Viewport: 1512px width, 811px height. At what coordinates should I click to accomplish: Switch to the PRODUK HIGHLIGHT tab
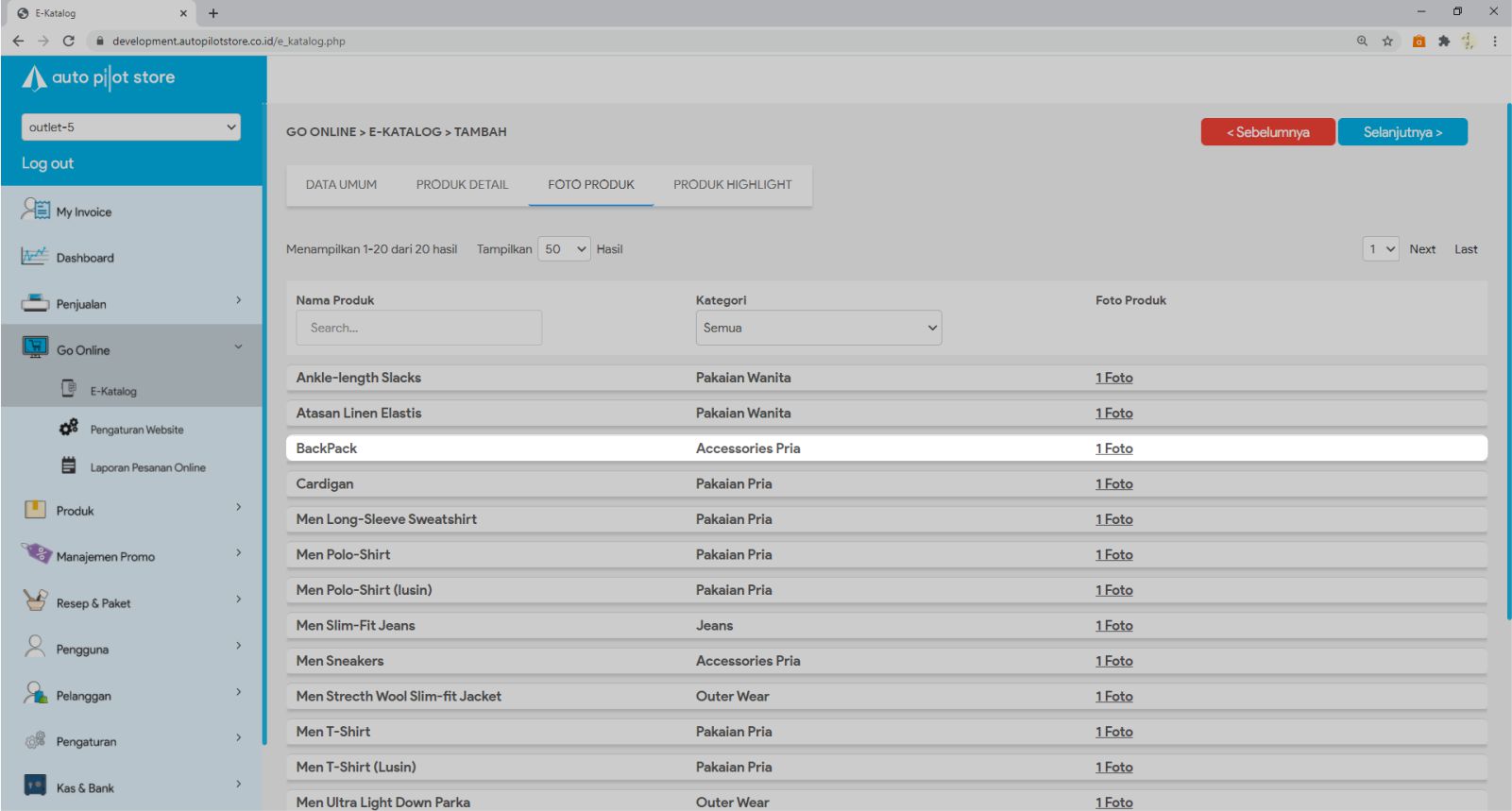pos(732,185)
